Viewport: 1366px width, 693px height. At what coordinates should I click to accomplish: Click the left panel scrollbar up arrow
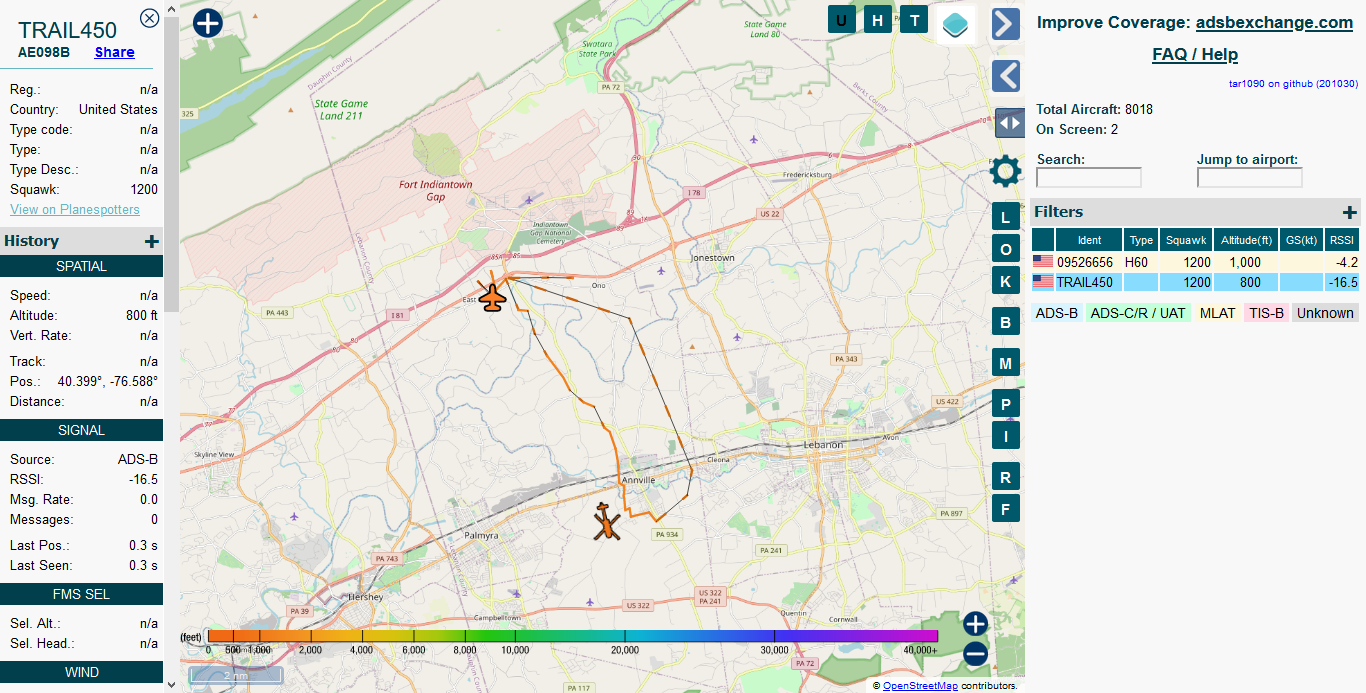(x=171, y=8)
